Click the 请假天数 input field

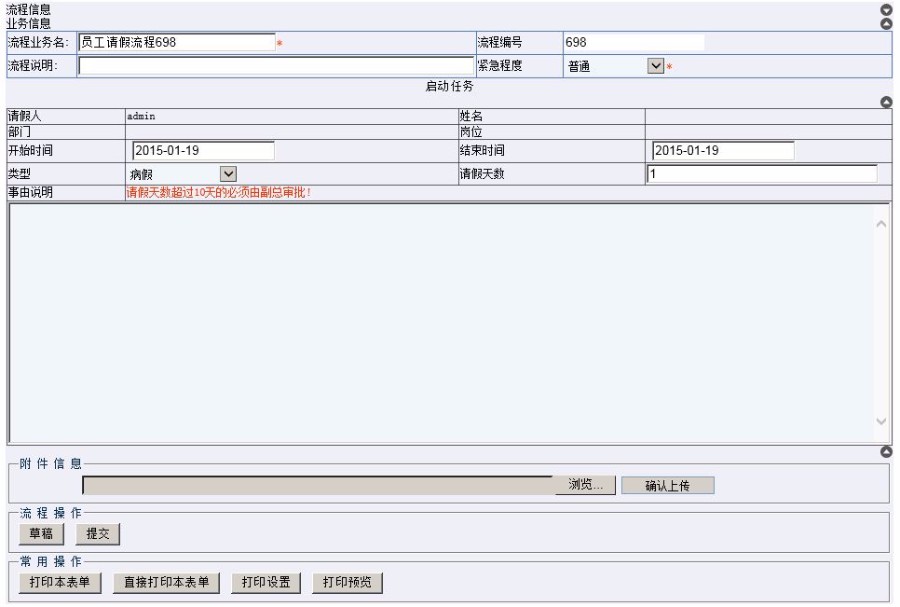coord(762,174)
